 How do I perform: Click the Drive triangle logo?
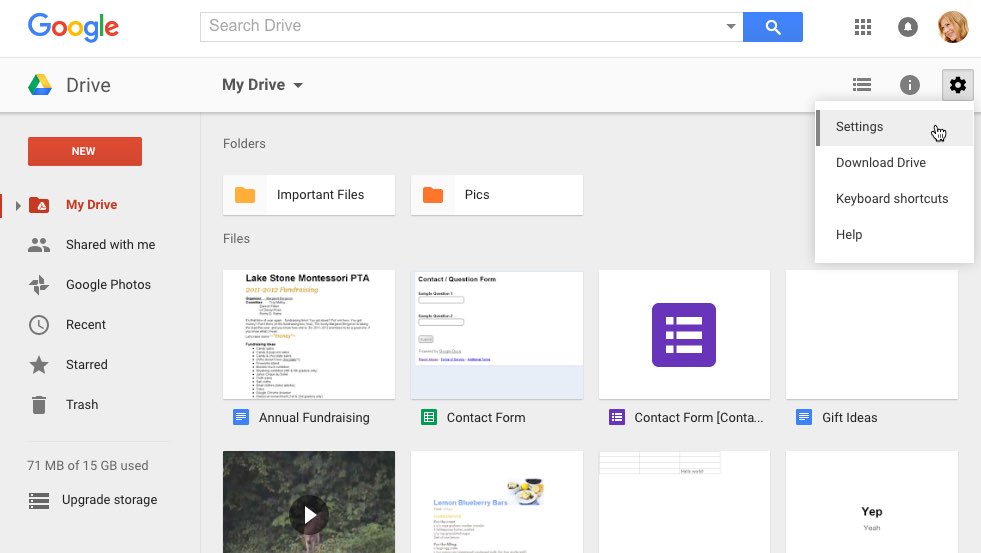point(40,84)
